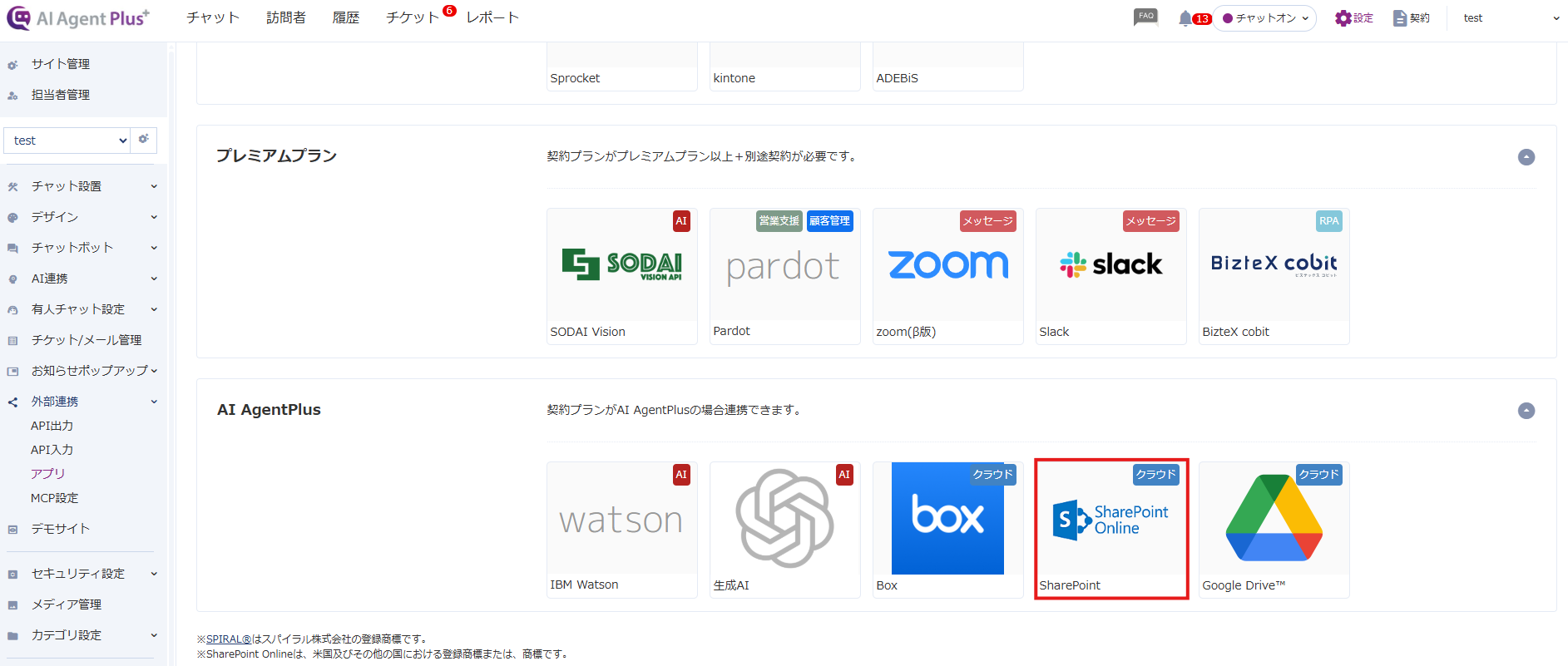Select the Slack integration card

1111,276
